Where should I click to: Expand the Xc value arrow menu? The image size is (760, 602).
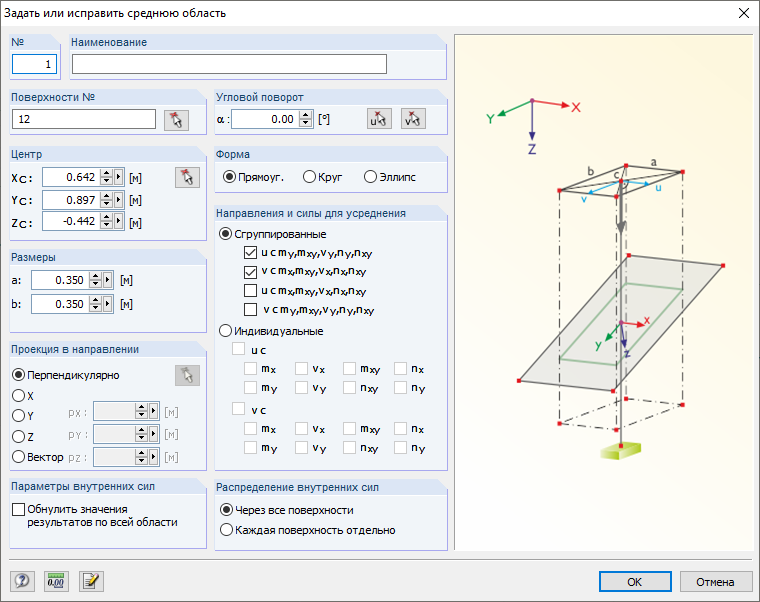tap(119, 177)
